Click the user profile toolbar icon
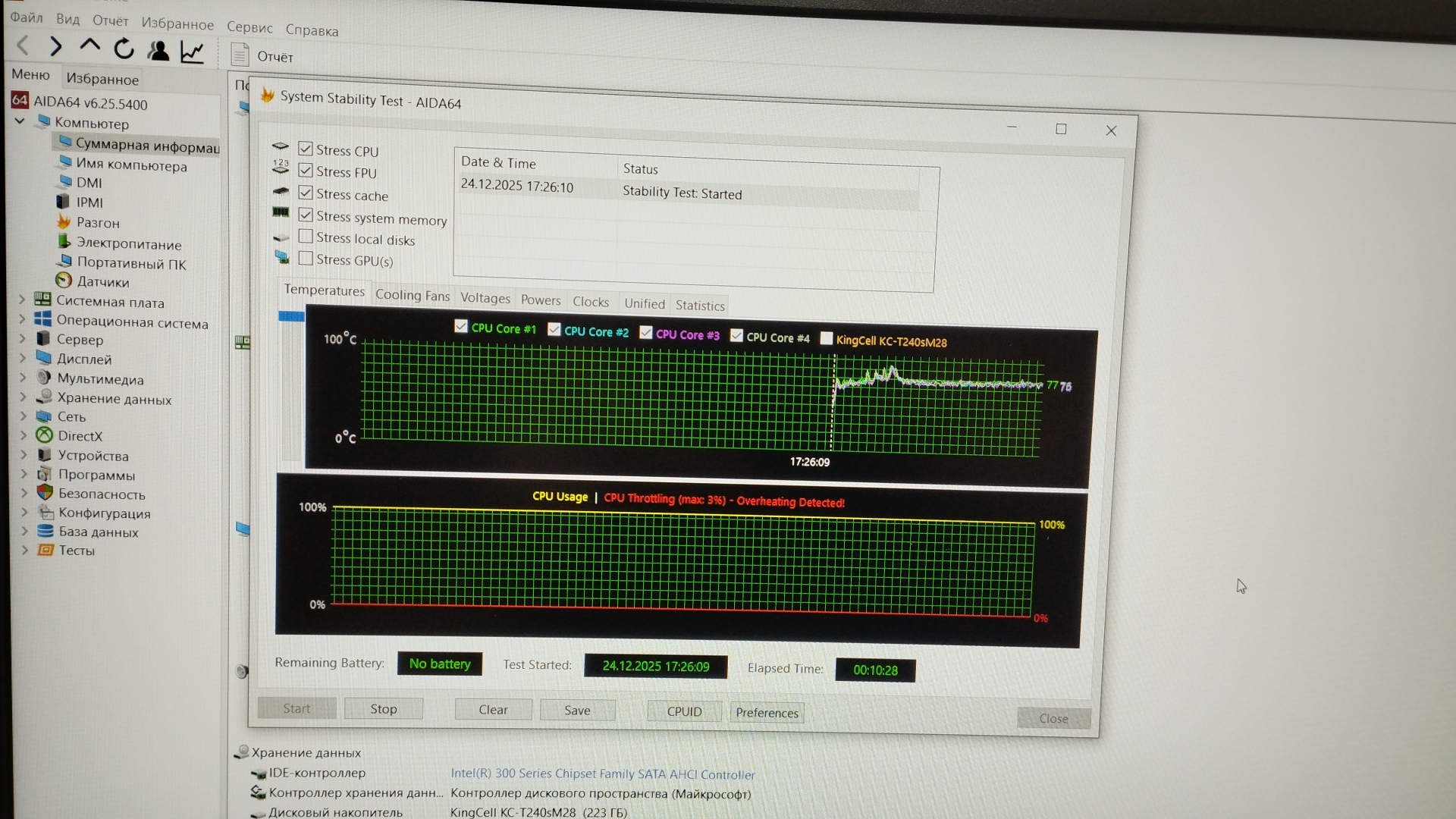Screen dimensions: 1456x819 pos(158,51)
